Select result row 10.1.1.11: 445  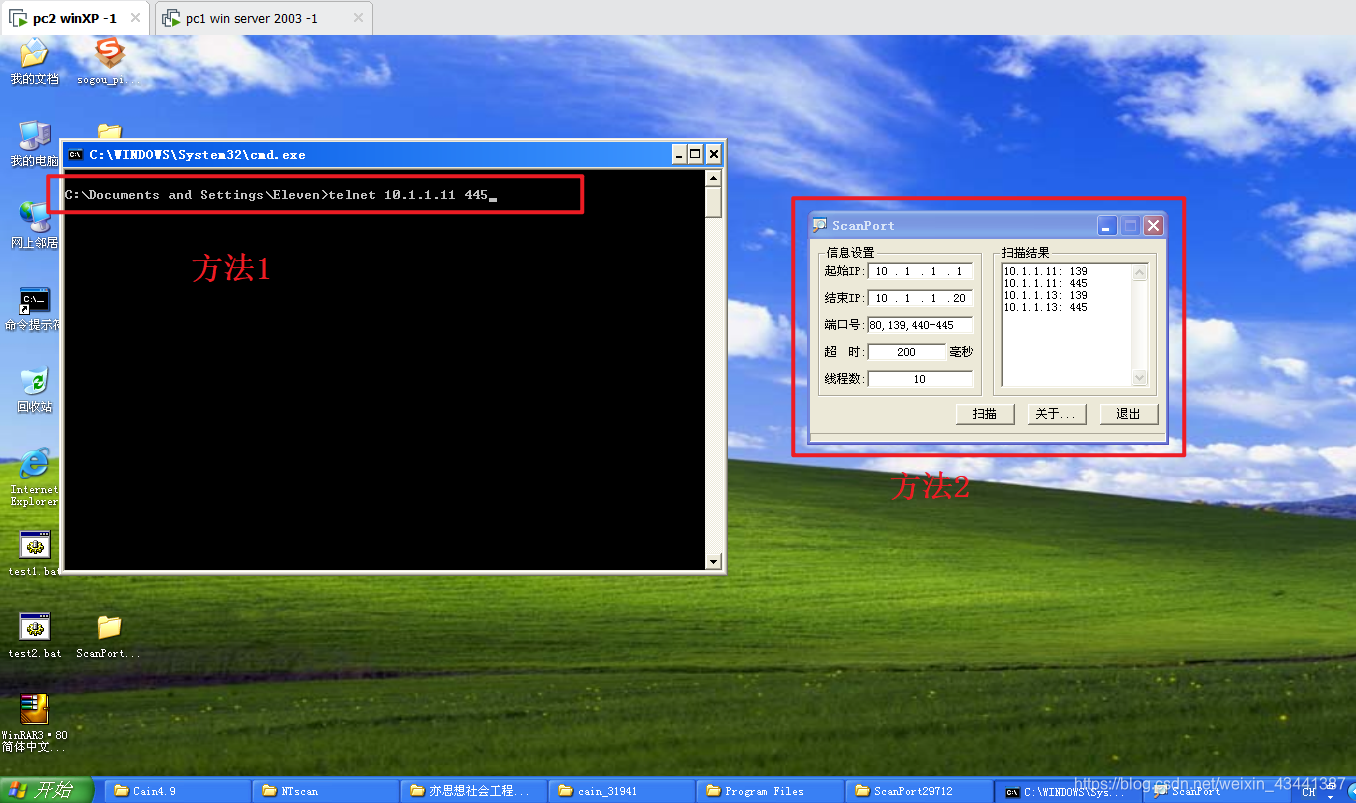coord(1045,283)
